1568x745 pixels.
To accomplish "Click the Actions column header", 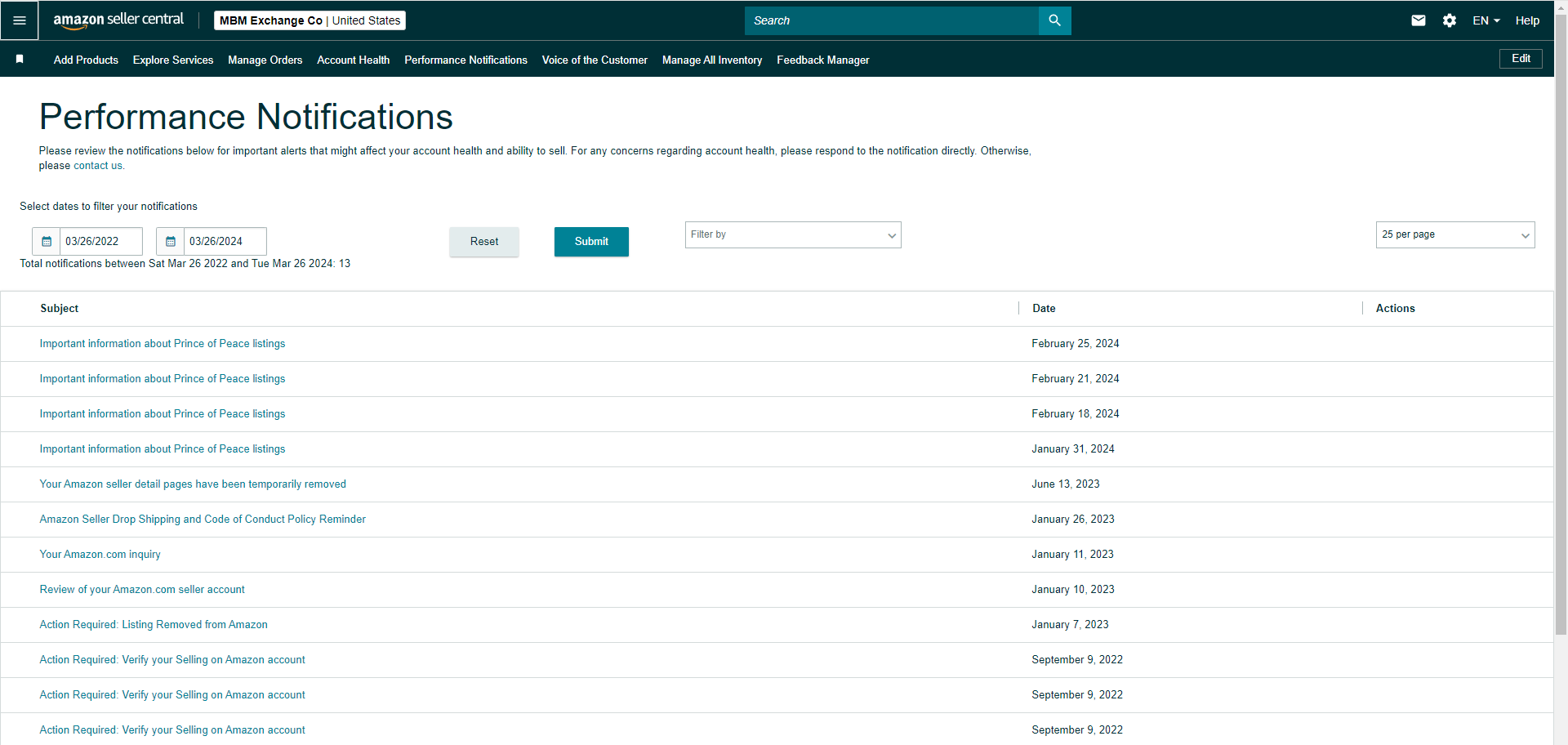I will (1395, 308).
